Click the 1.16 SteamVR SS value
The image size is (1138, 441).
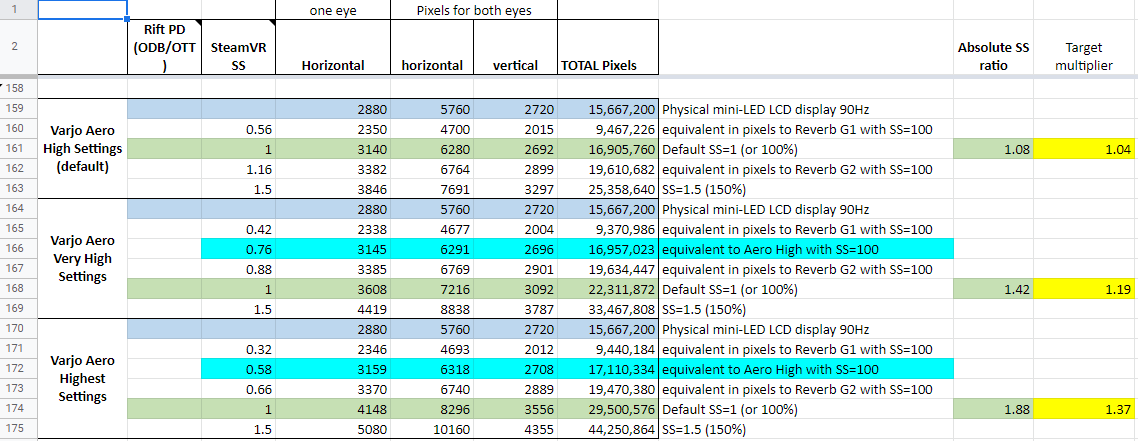point(238,170)
